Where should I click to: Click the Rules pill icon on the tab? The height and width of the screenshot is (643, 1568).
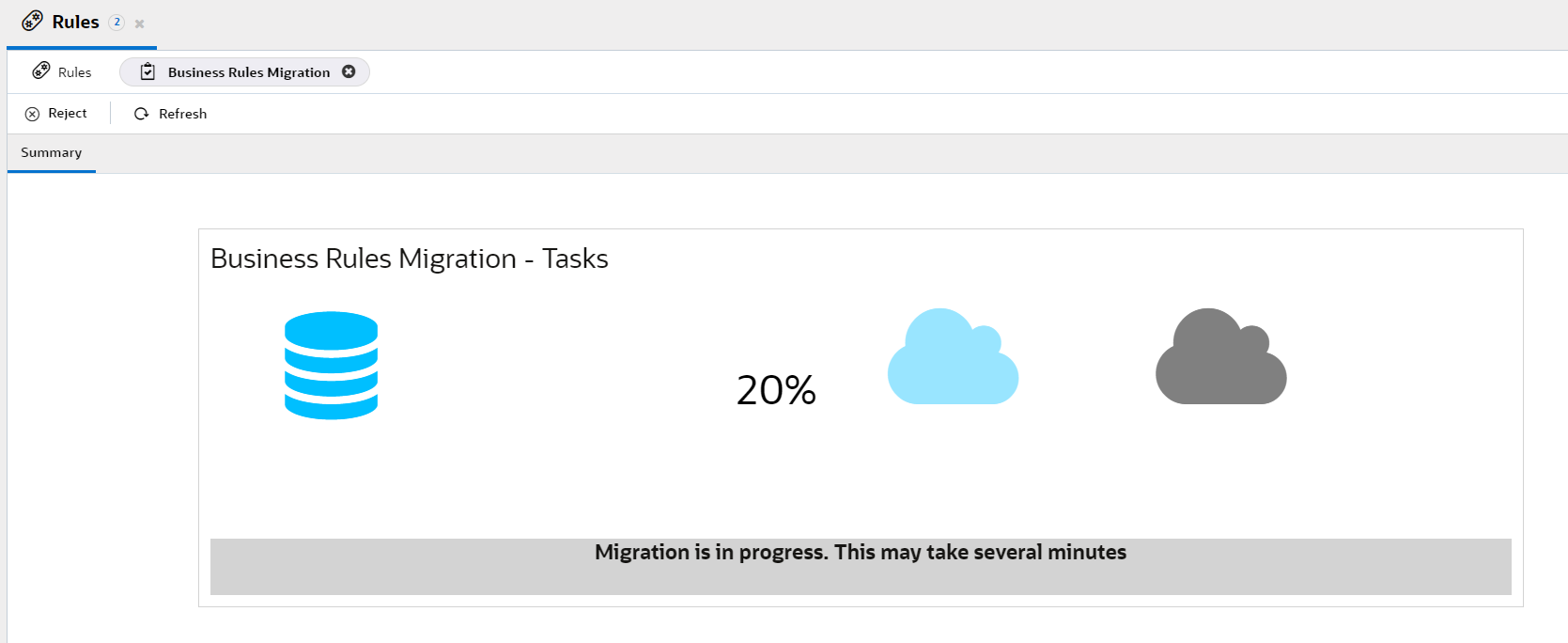click(x=34, y=21)
